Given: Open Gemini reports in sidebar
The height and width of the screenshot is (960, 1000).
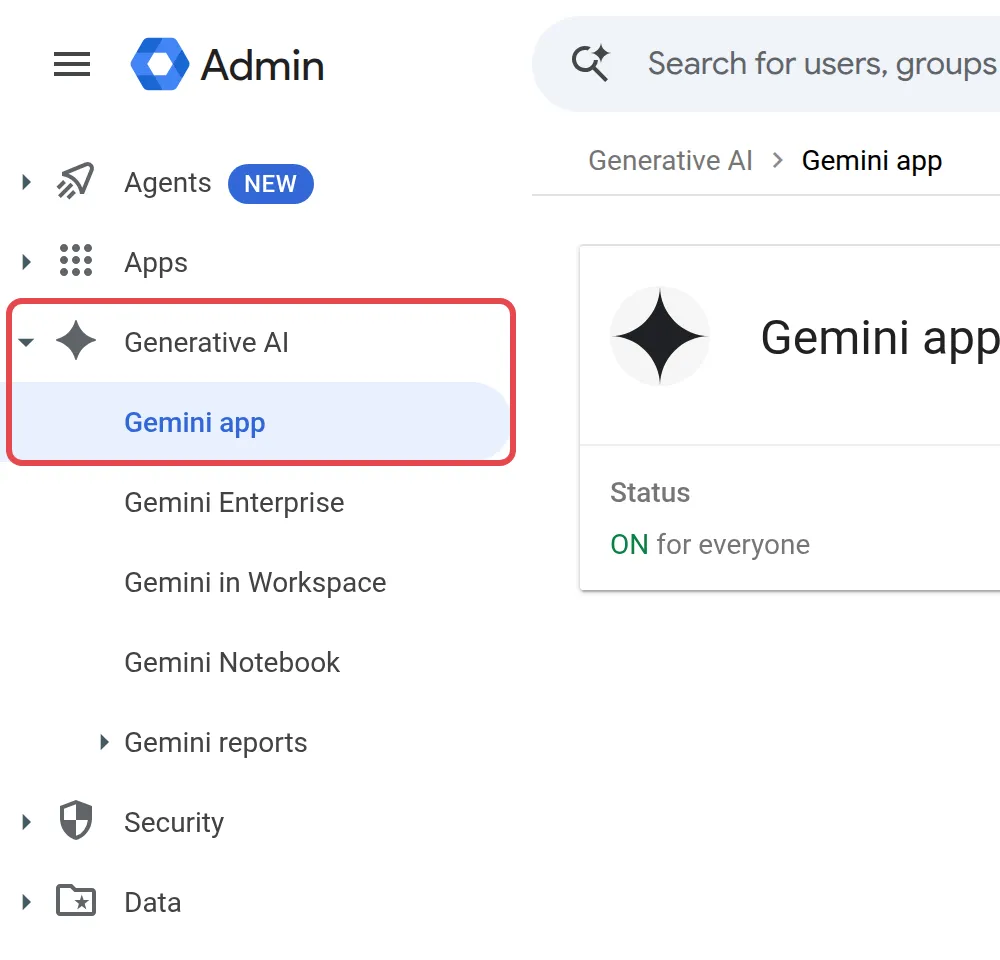Looking at the screenshot, I should click(x=216, y=742).
